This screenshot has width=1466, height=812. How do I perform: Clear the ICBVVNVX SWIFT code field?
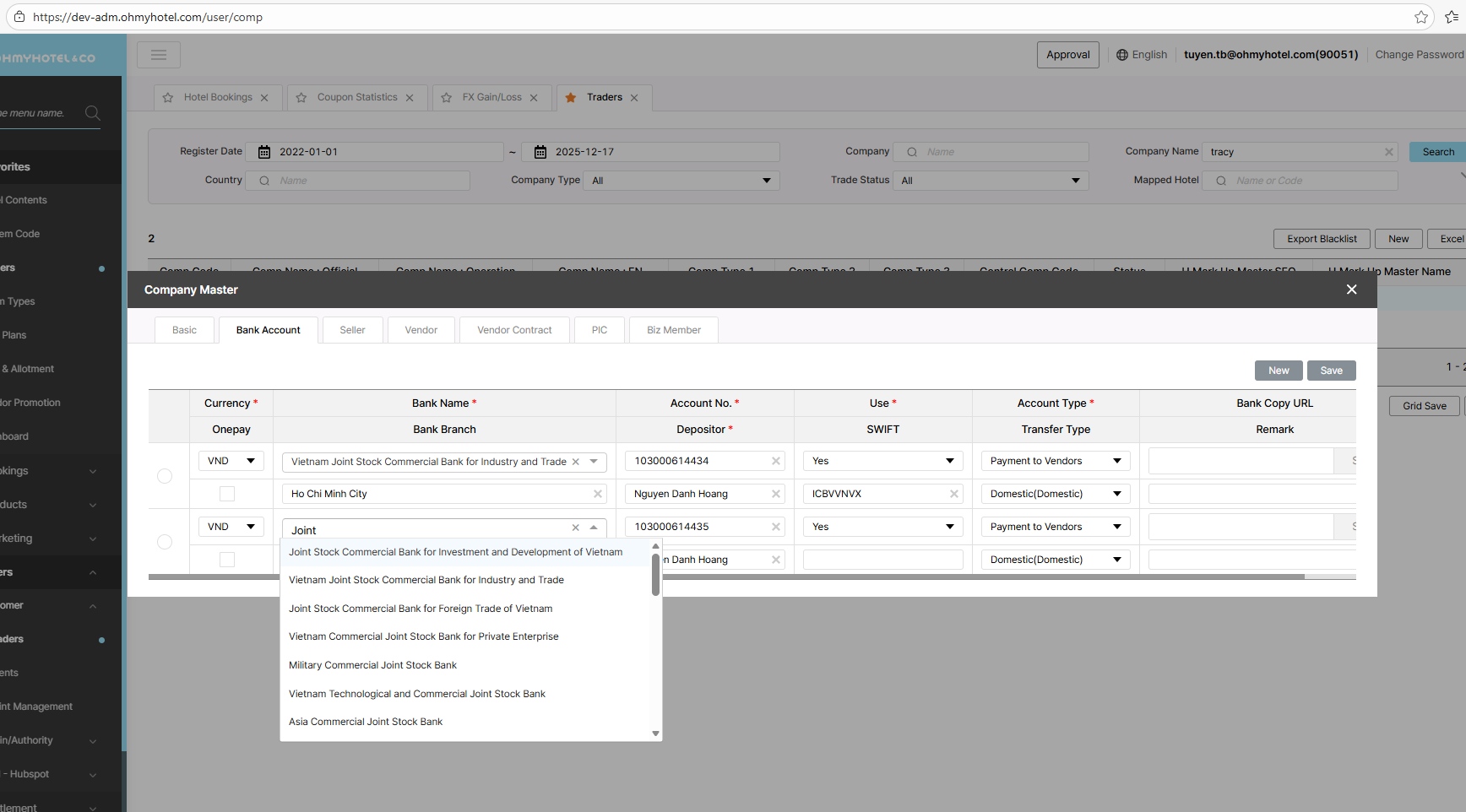coord(953,494)
